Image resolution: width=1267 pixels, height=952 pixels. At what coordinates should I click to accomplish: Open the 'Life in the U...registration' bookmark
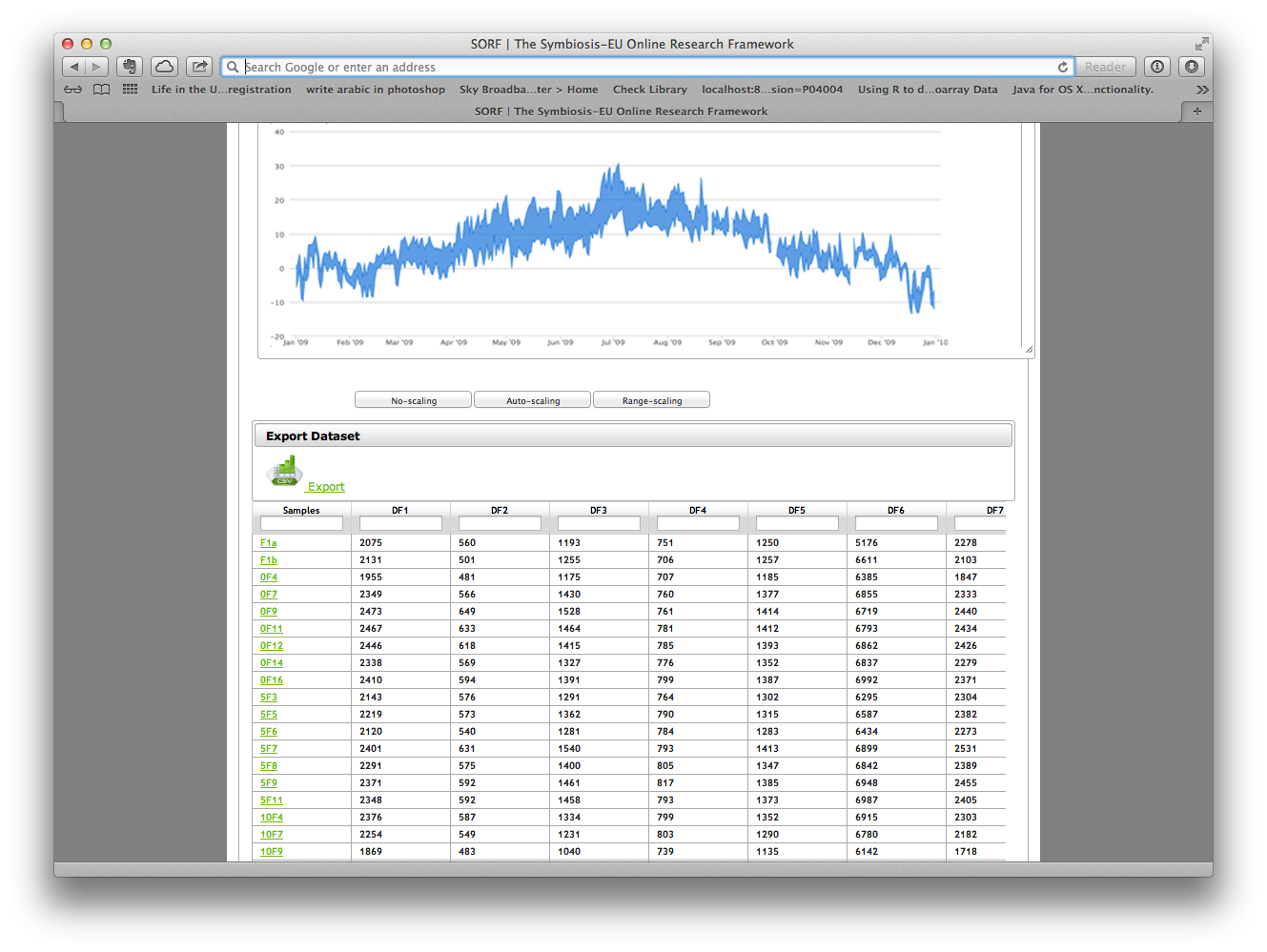coord(221,90)
